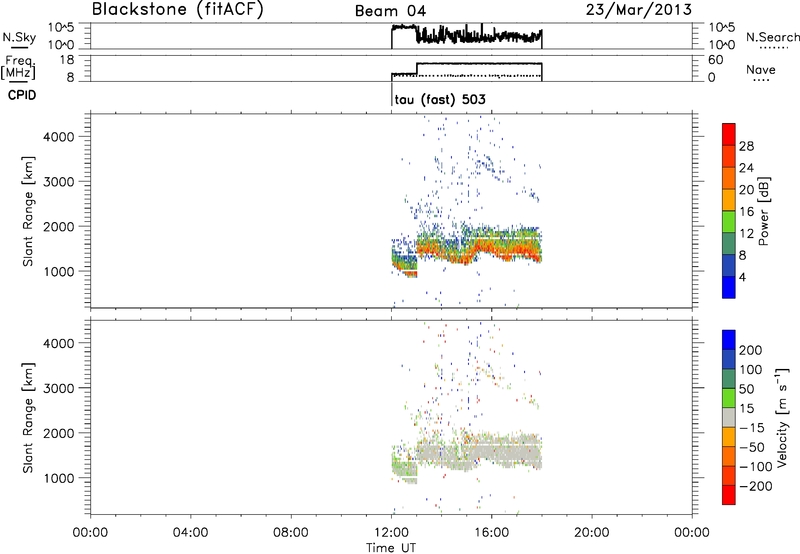Click the frequency step trace in second panel
This screenshot has width=800, height=554.
pyautogui.click(x=466, y=70)
